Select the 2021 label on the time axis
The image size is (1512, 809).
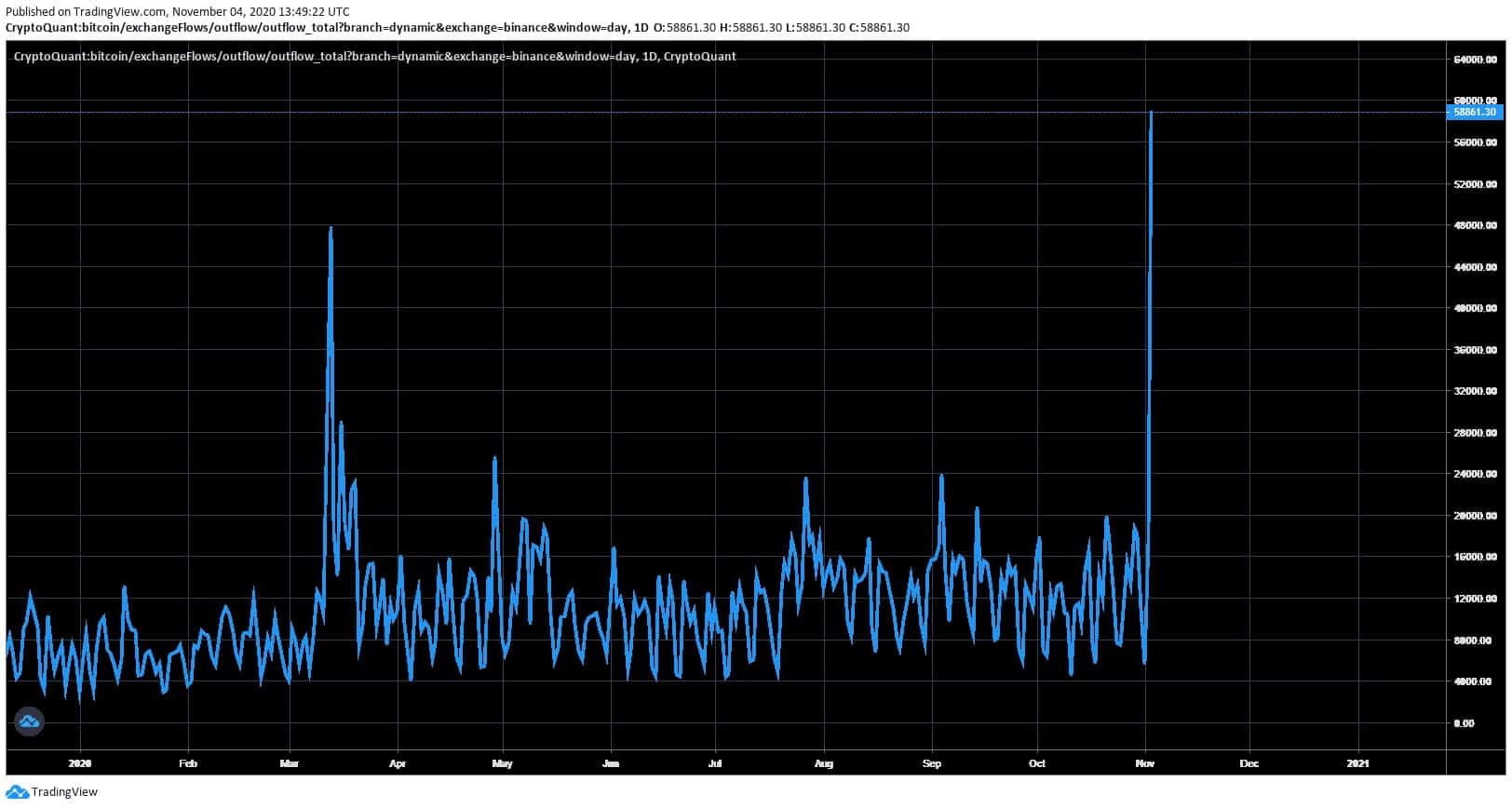tap(1358, 764)
